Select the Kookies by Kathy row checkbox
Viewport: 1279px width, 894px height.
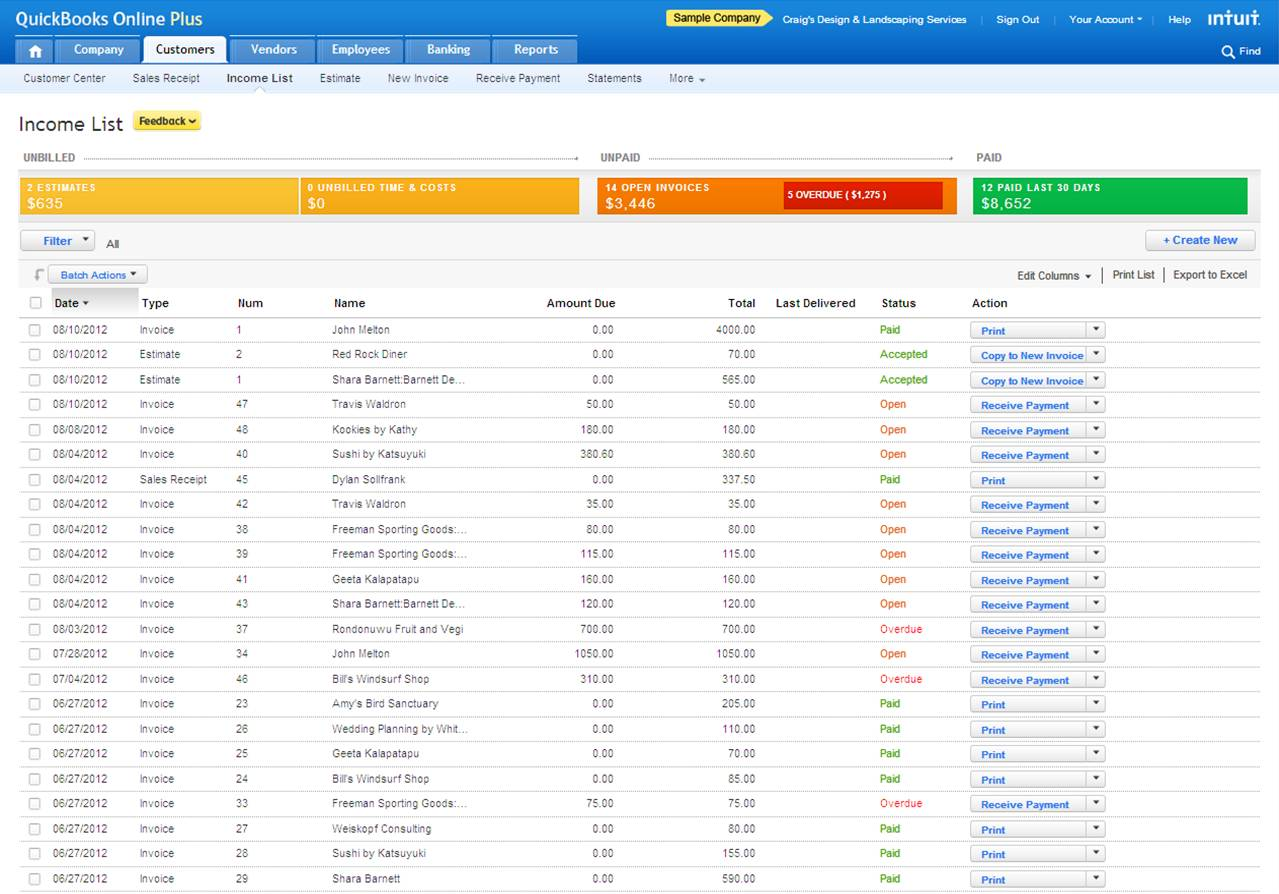tap(35, 430)
